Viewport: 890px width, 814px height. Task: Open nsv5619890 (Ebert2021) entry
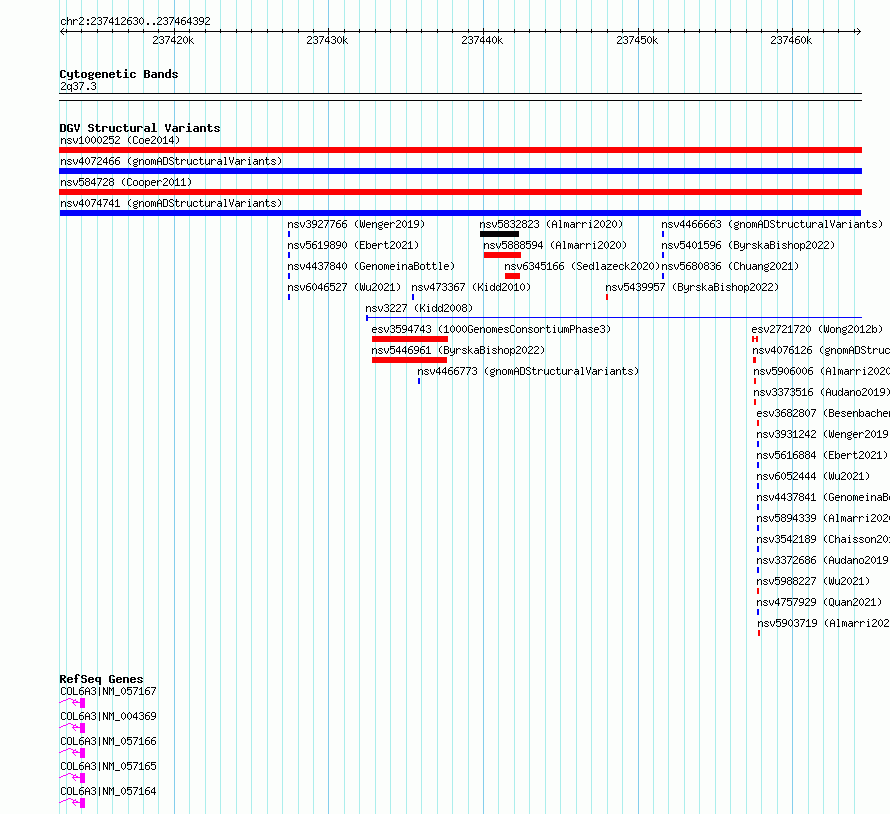coord(353,245)
